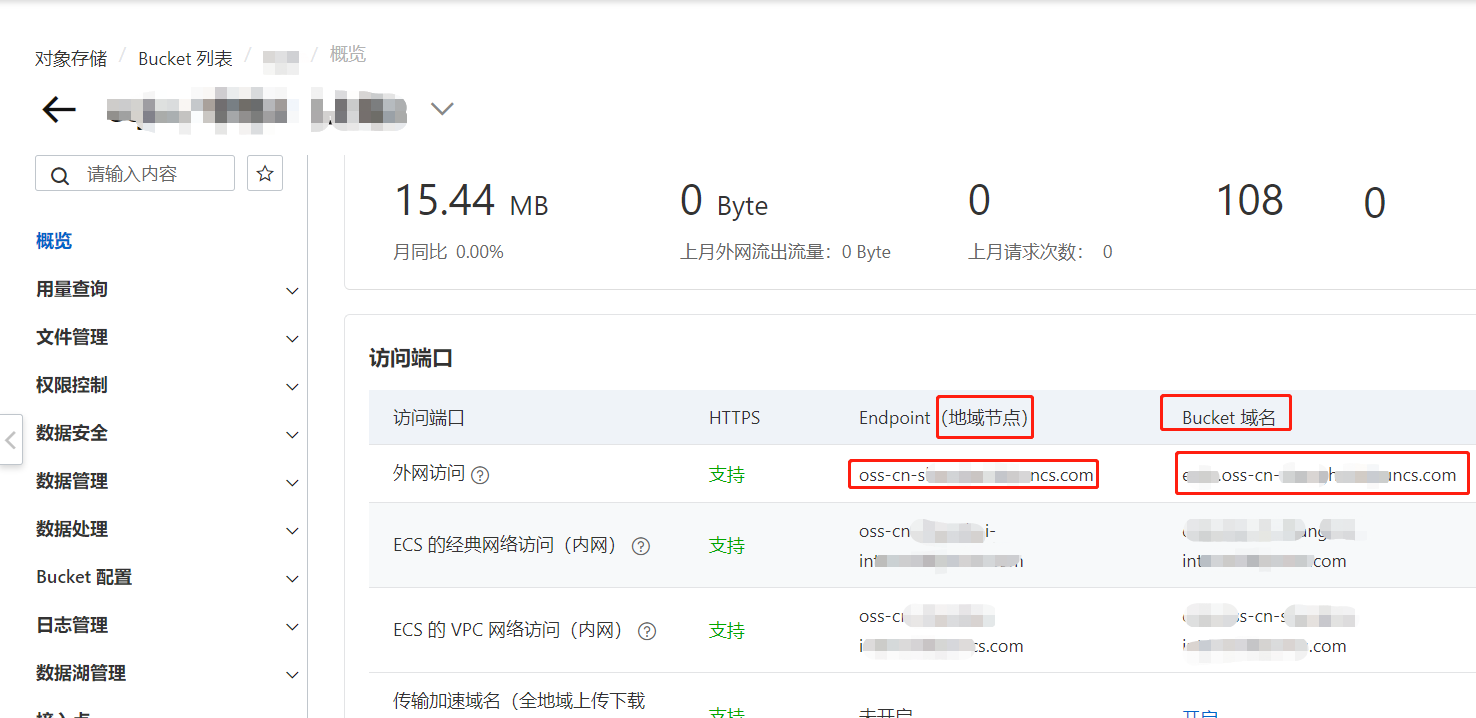The height and width of the screenshot is (718, 1476).
Task: Open 日志管理 sidebar menu
Action: click(168, 626)
